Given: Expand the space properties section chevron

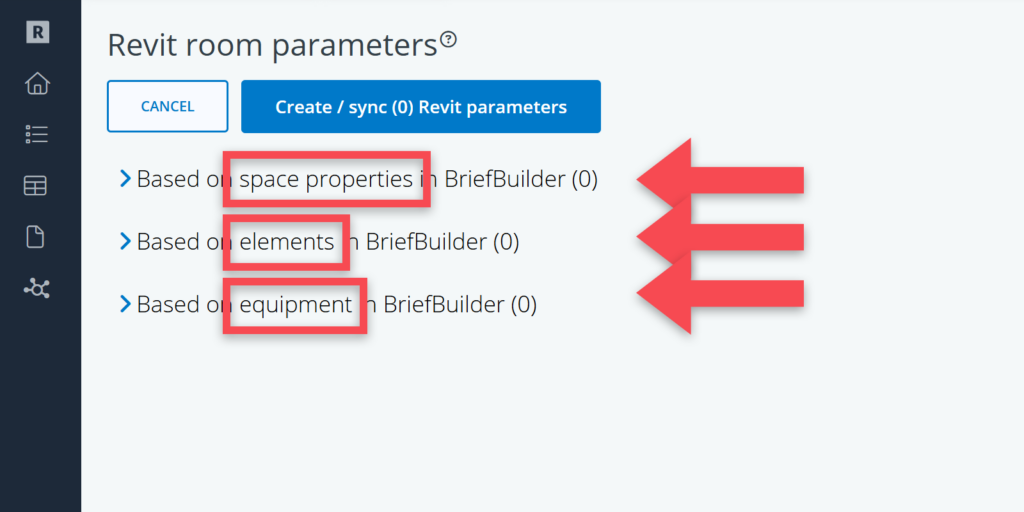Looking at the screenshot, I should [x=125, y=179].
